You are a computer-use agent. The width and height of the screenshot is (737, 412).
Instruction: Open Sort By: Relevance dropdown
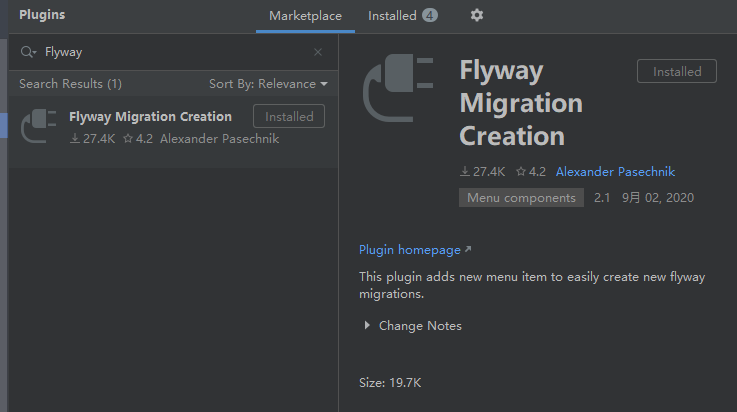tap(268, 84)
